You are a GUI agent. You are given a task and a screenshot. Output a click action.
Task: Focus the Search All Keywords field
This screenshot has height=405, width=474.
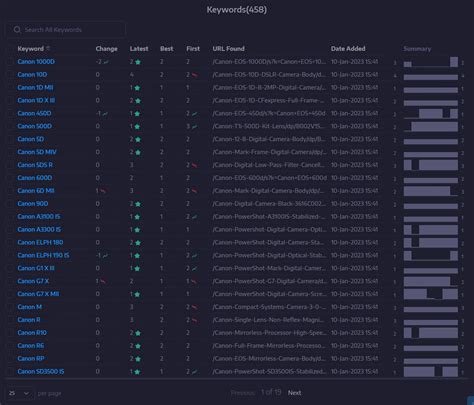[66, 30]
